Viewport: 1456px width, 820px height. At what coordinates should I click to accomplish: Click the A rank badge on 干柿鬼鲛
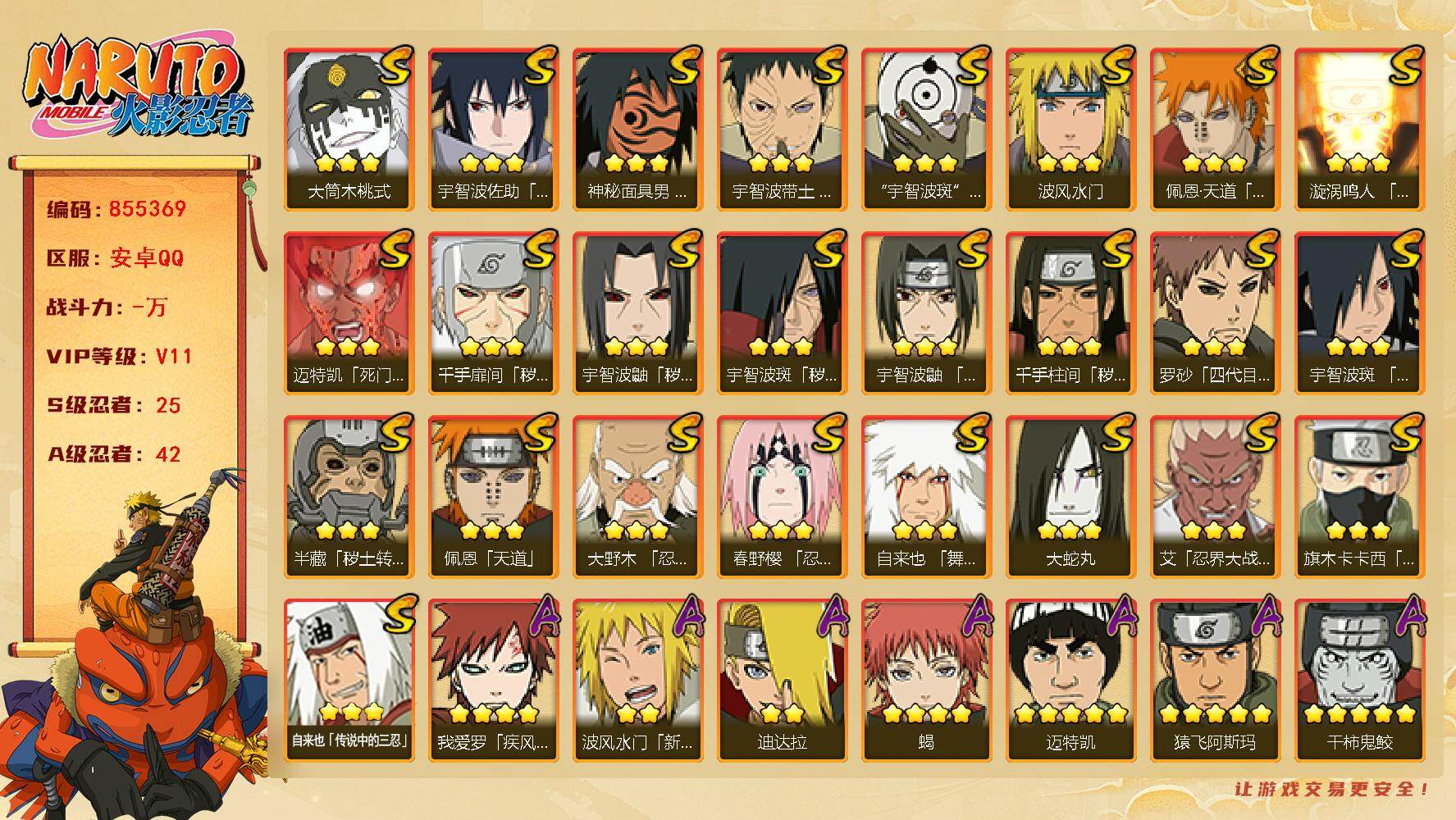tap(1406, 617)
